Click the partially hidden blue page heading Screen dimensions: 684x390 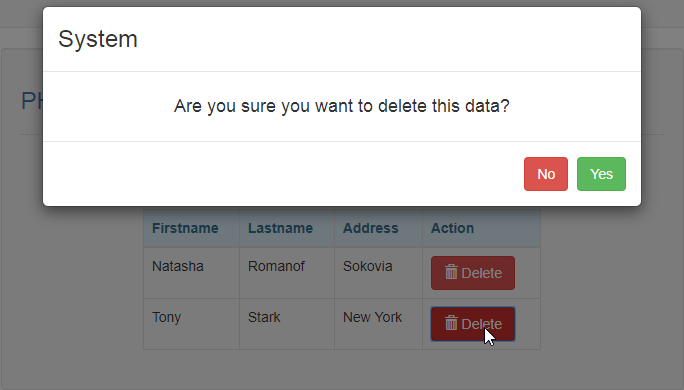32,101
